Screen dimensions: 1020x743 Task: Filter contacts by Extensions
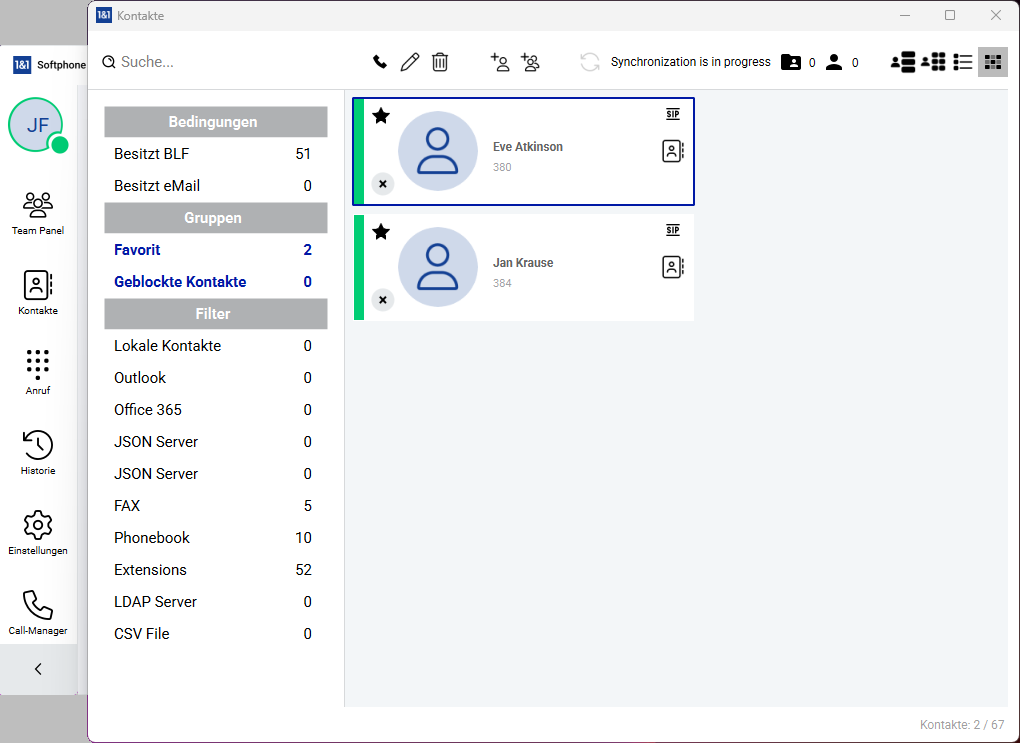point(151,570)
